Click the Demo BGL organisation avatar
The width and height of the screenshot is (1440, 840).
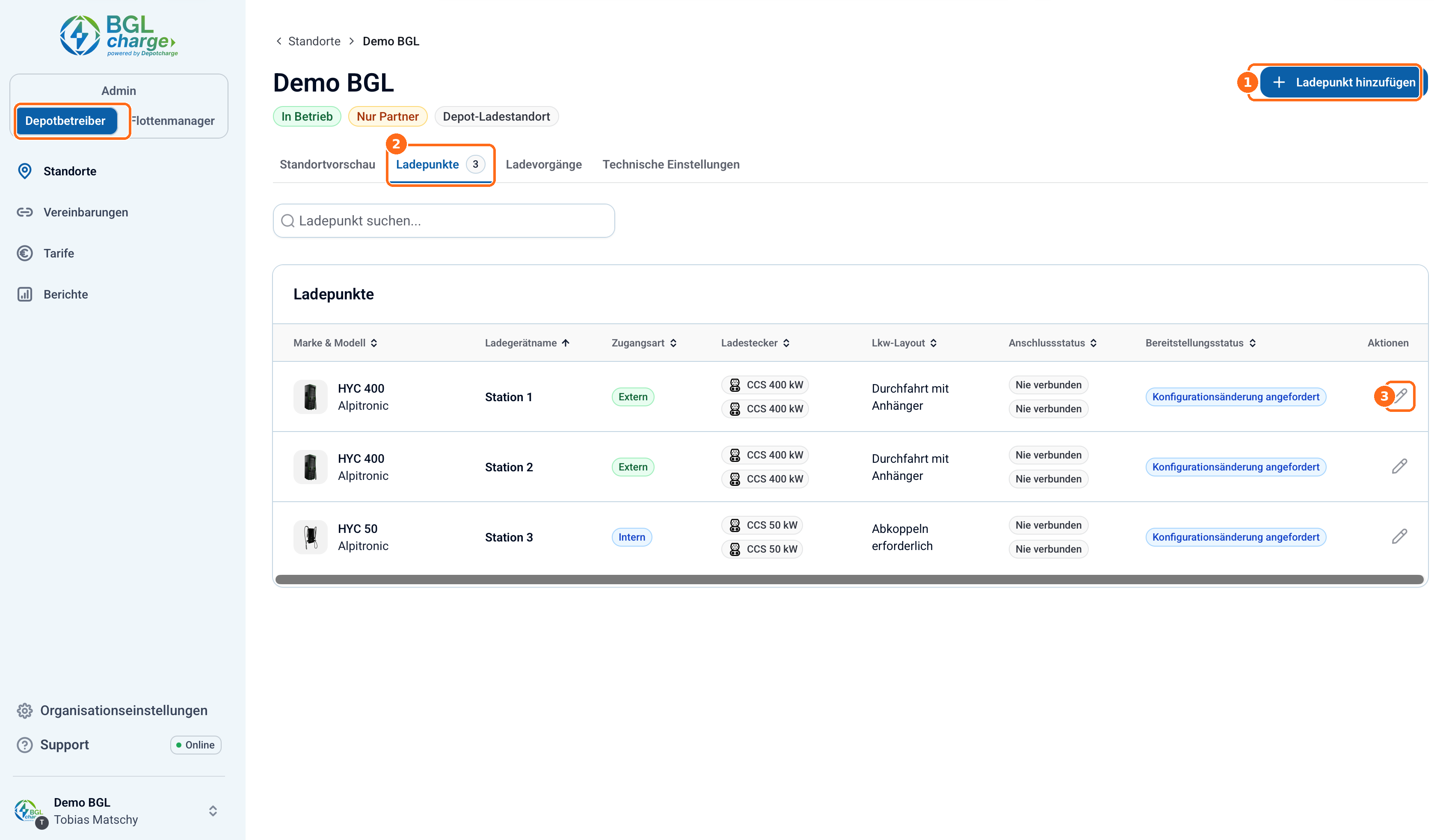30,812
